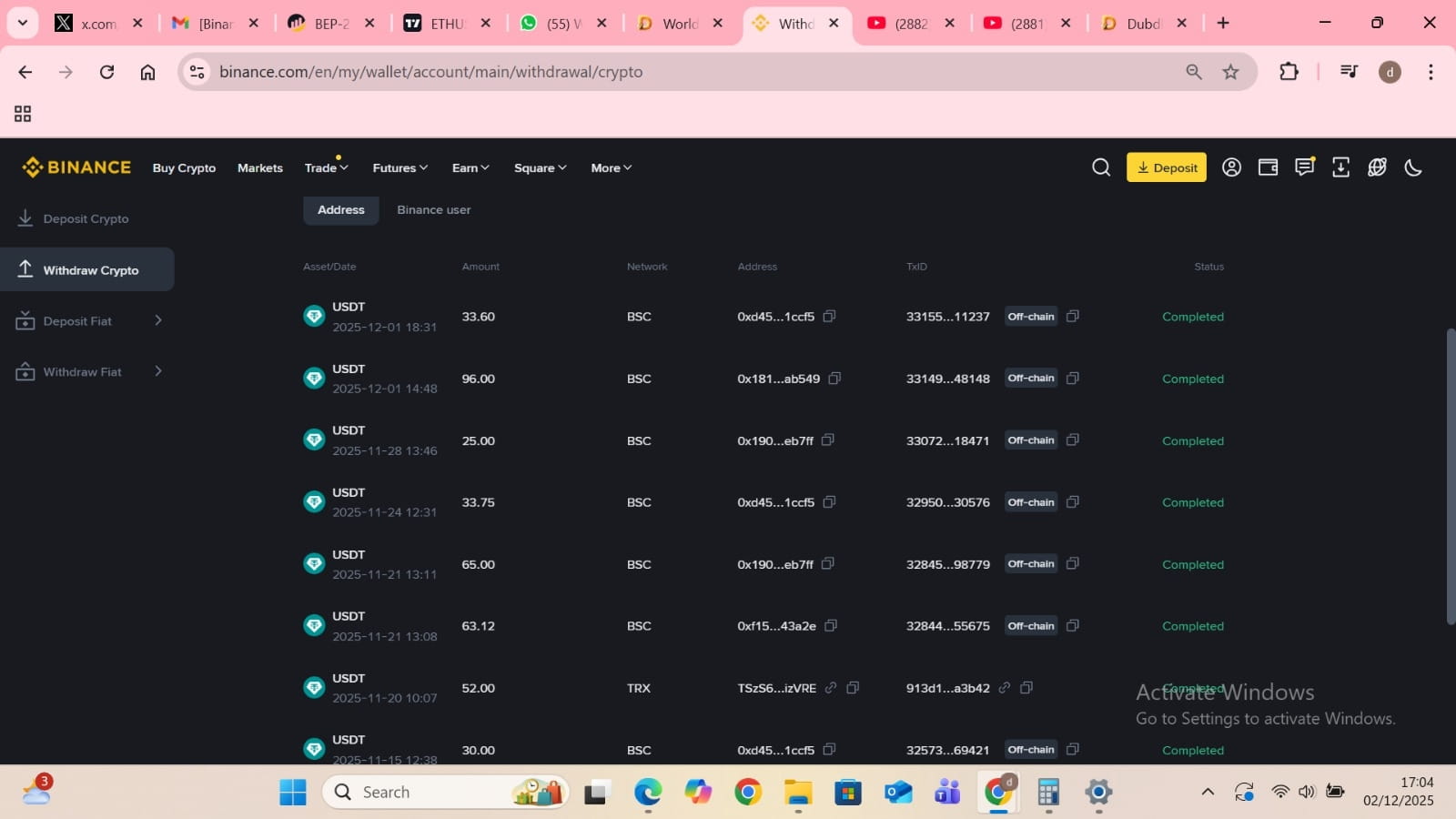Open the Buy Crypto link

(x=184, y=167)
